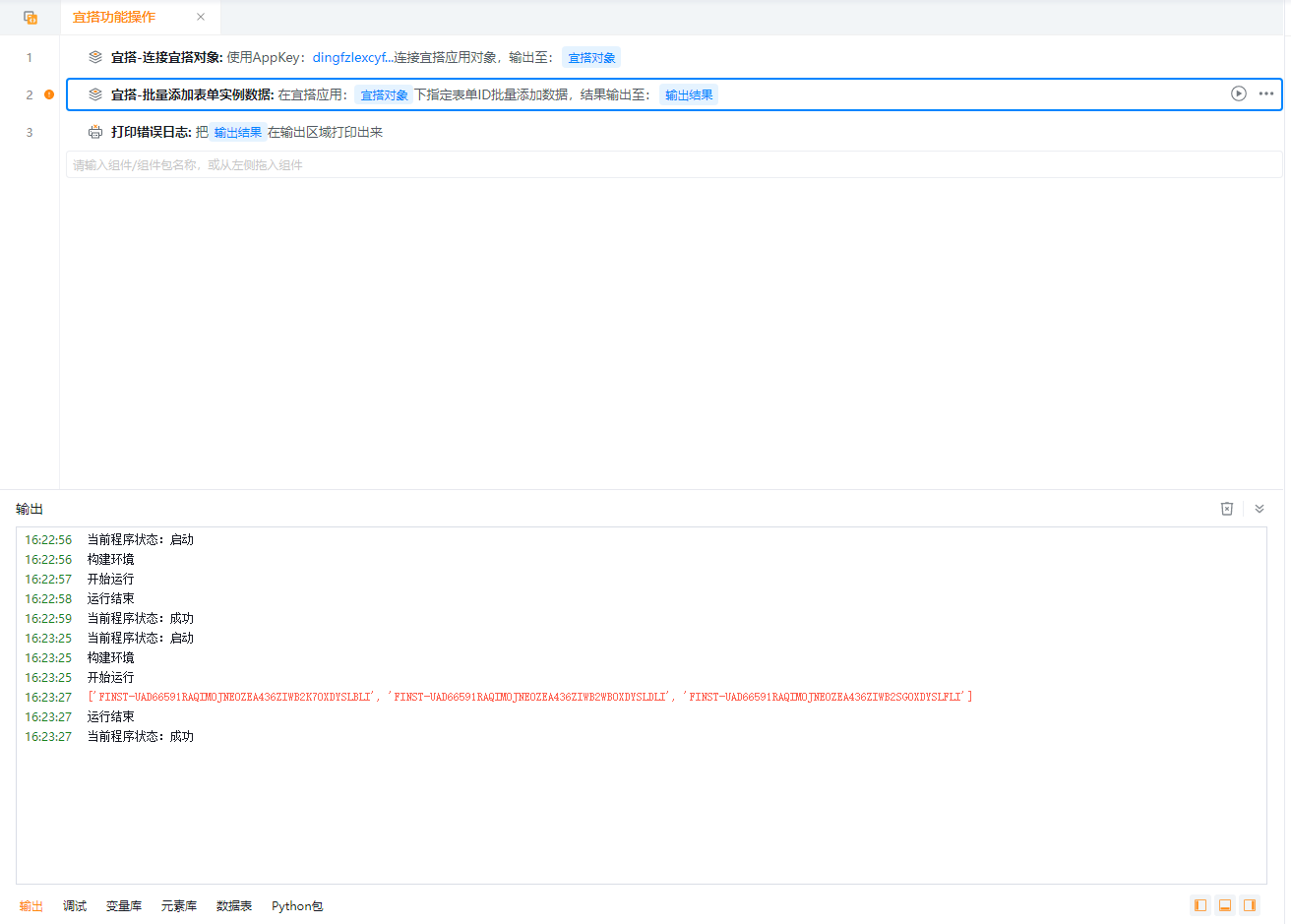Click the flow overview icon left of the tab

pyautogui.click(x=31, y=18)
